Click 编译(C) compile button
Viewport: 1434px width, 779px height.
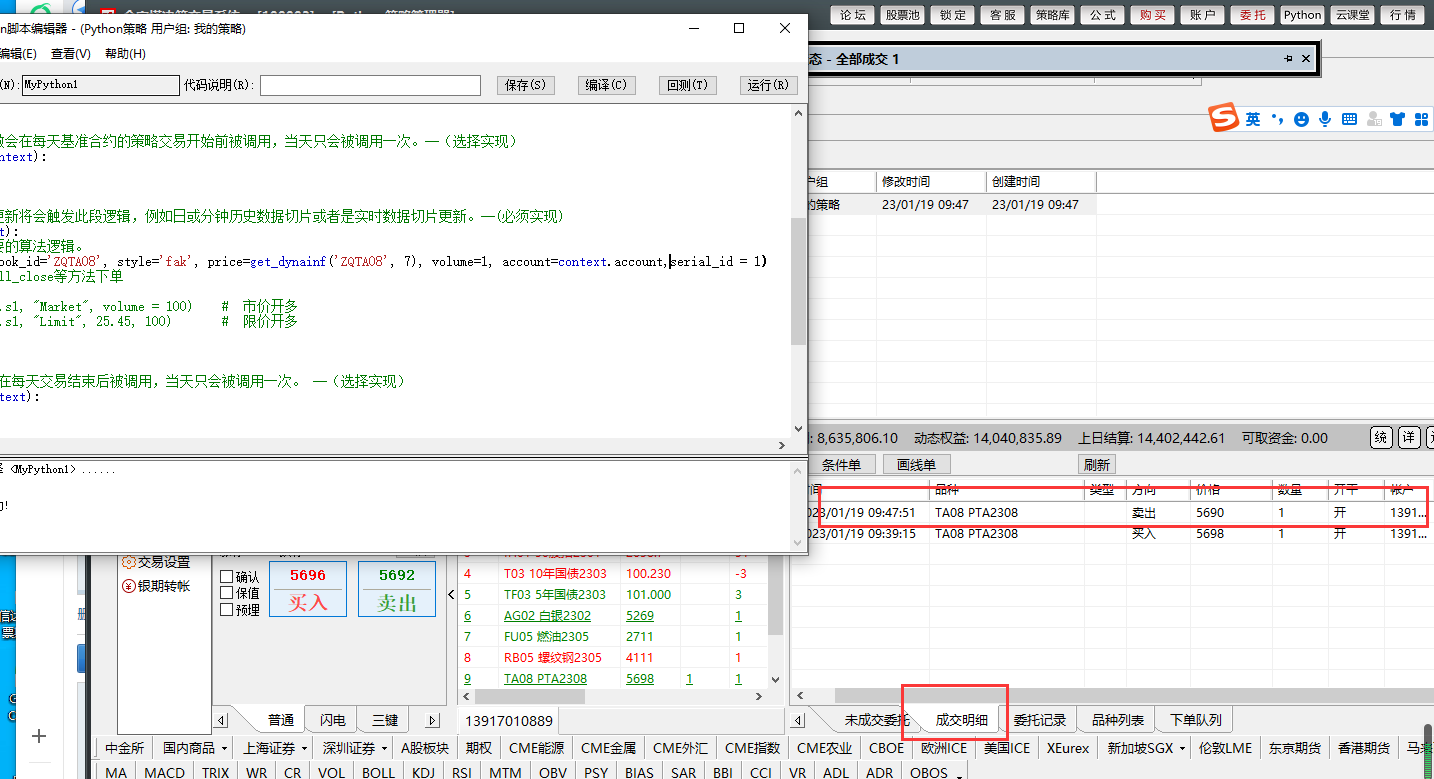click(x=607, y=85)
